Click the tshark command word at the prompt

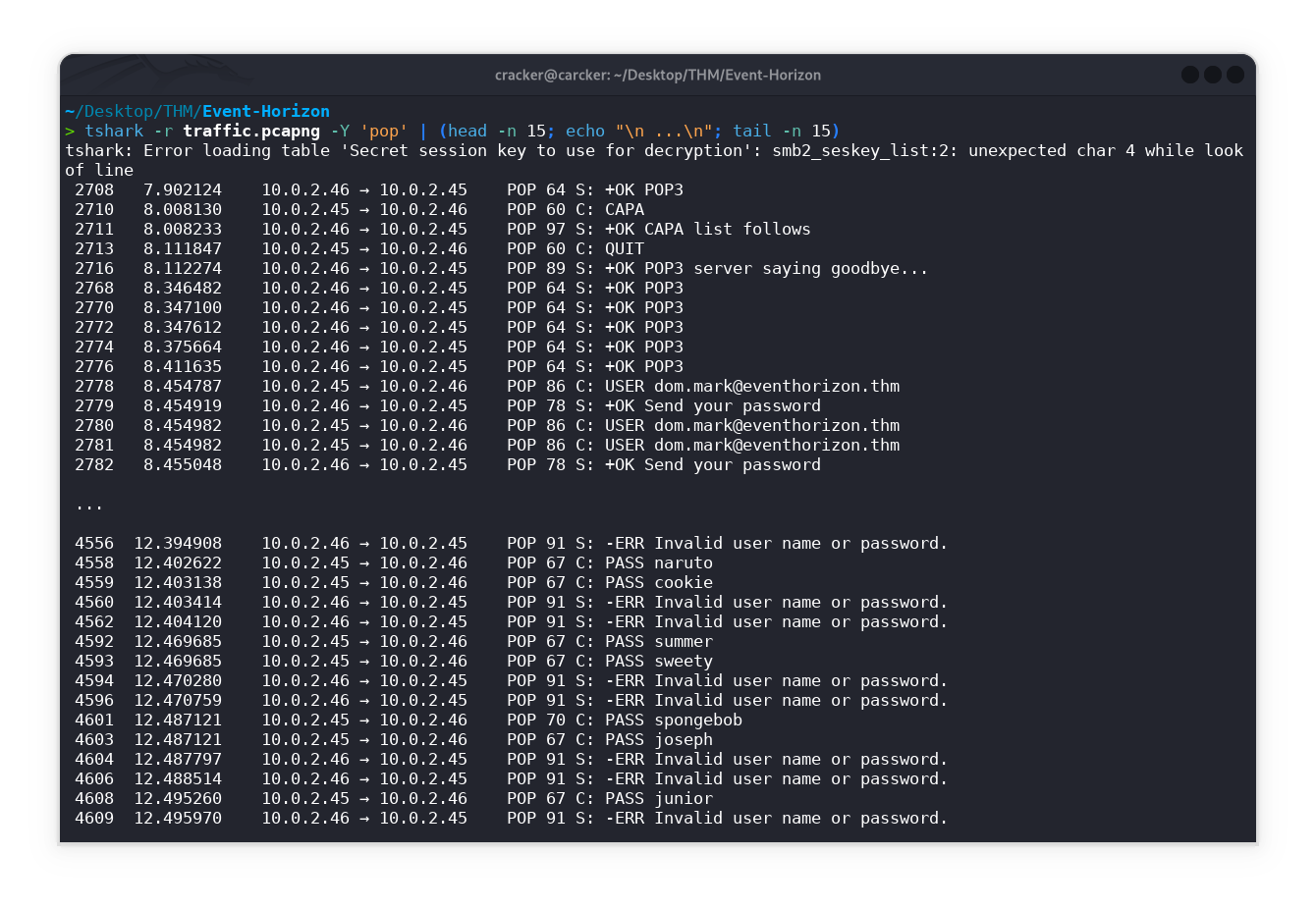click(114, 131)
